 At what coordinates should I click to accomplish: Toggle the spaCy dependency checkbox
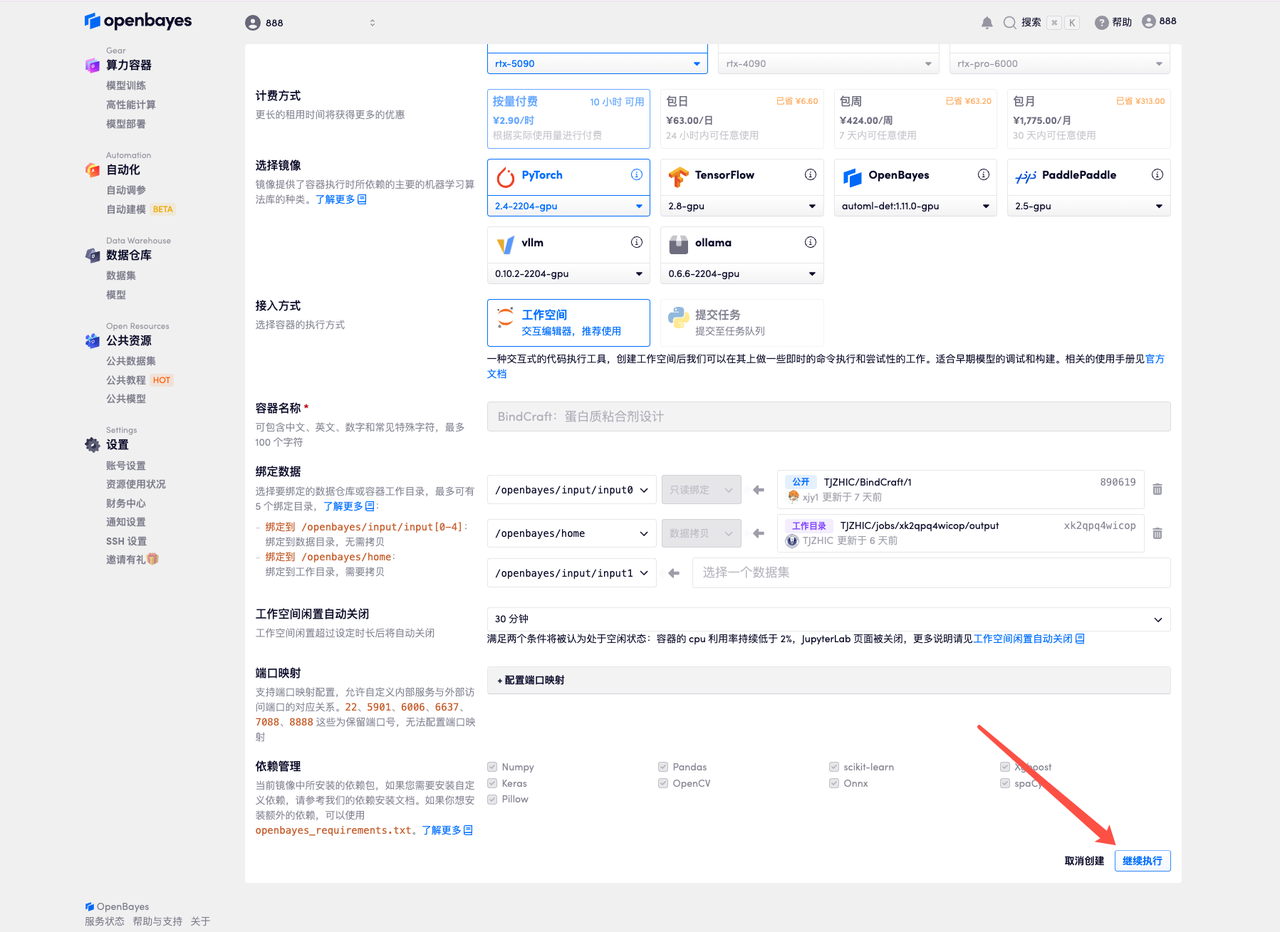pos(1005,783)
